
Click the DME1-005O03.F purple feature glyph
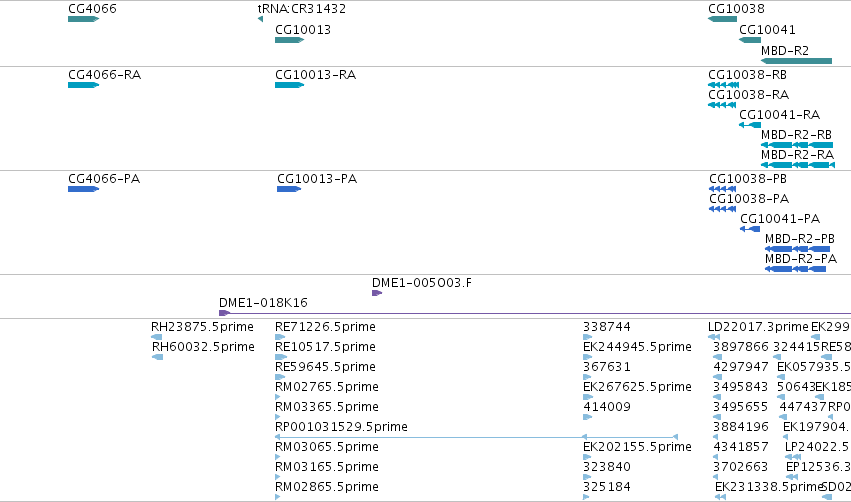[x=377, y=293]
